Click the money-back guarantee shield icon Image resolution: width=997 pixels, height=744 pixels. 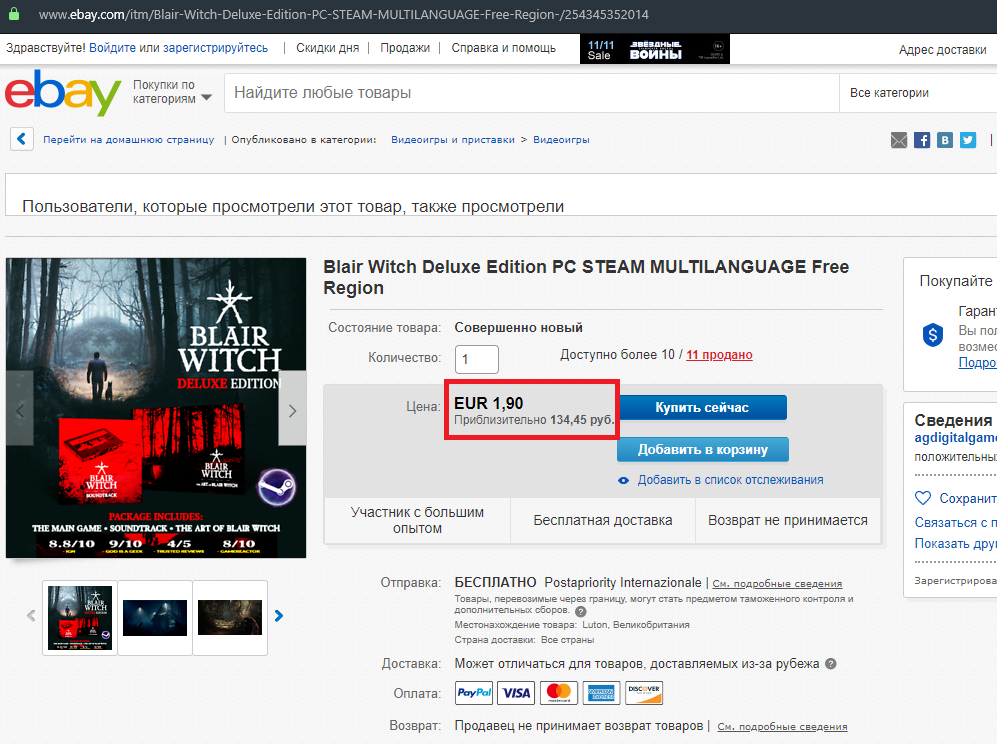pyautogui.click(x=933, y=334)
